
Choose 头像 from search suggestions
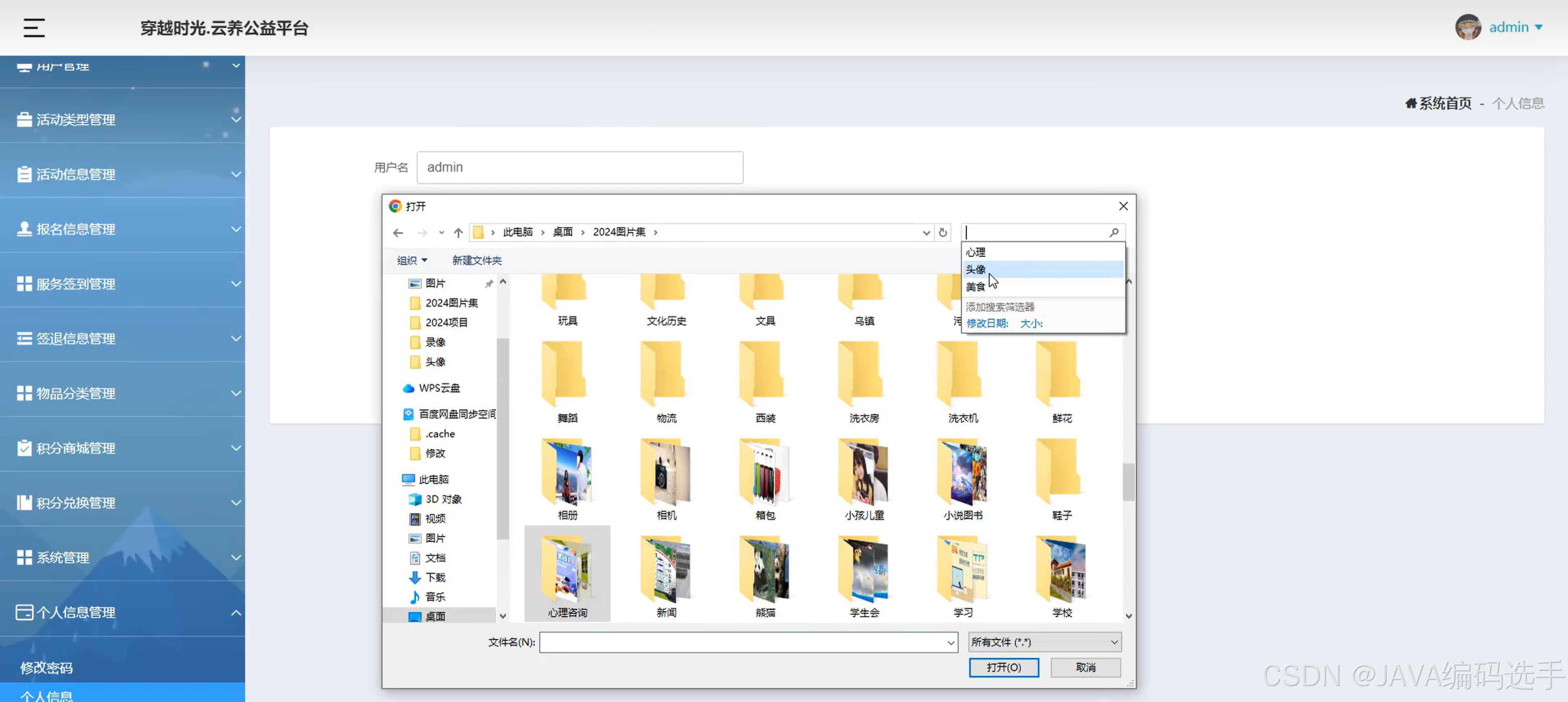point(976,269)
